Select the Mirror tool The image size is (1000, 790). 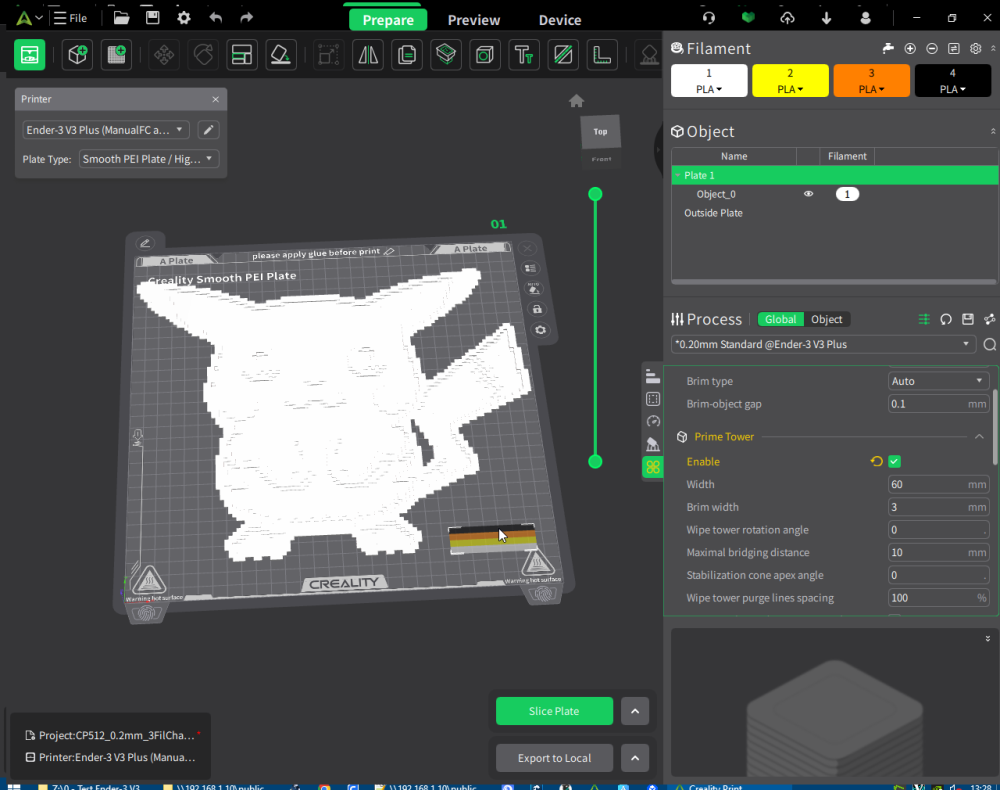[368, 55]
